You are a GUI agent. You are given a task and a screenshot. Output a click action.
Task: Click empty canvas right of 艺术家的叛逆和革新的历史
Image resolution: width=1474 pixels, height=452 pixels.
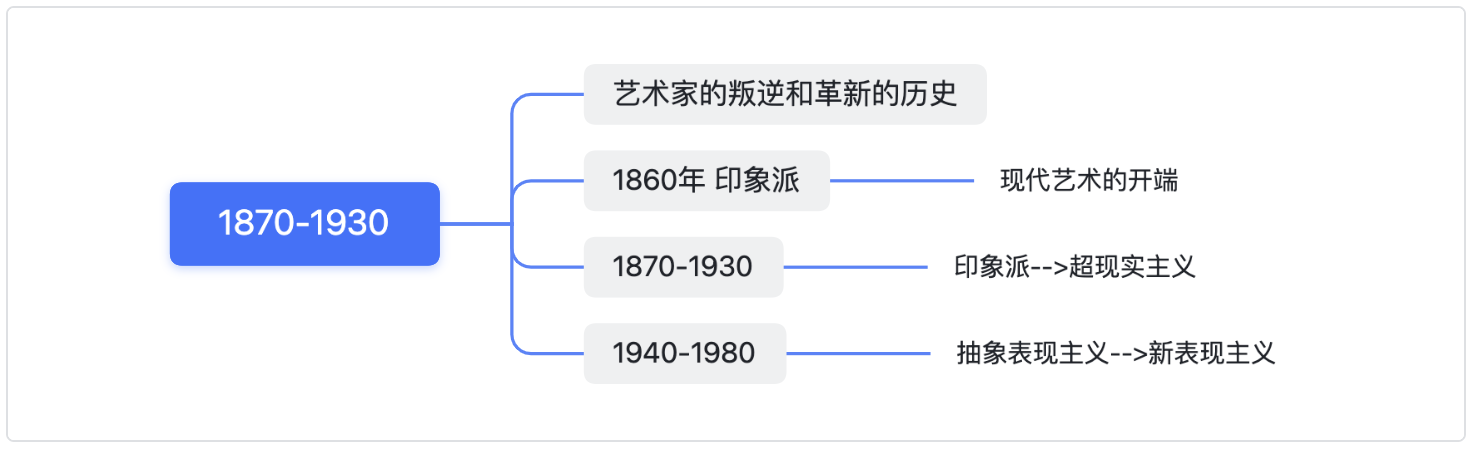click(x=1200, y=94)
